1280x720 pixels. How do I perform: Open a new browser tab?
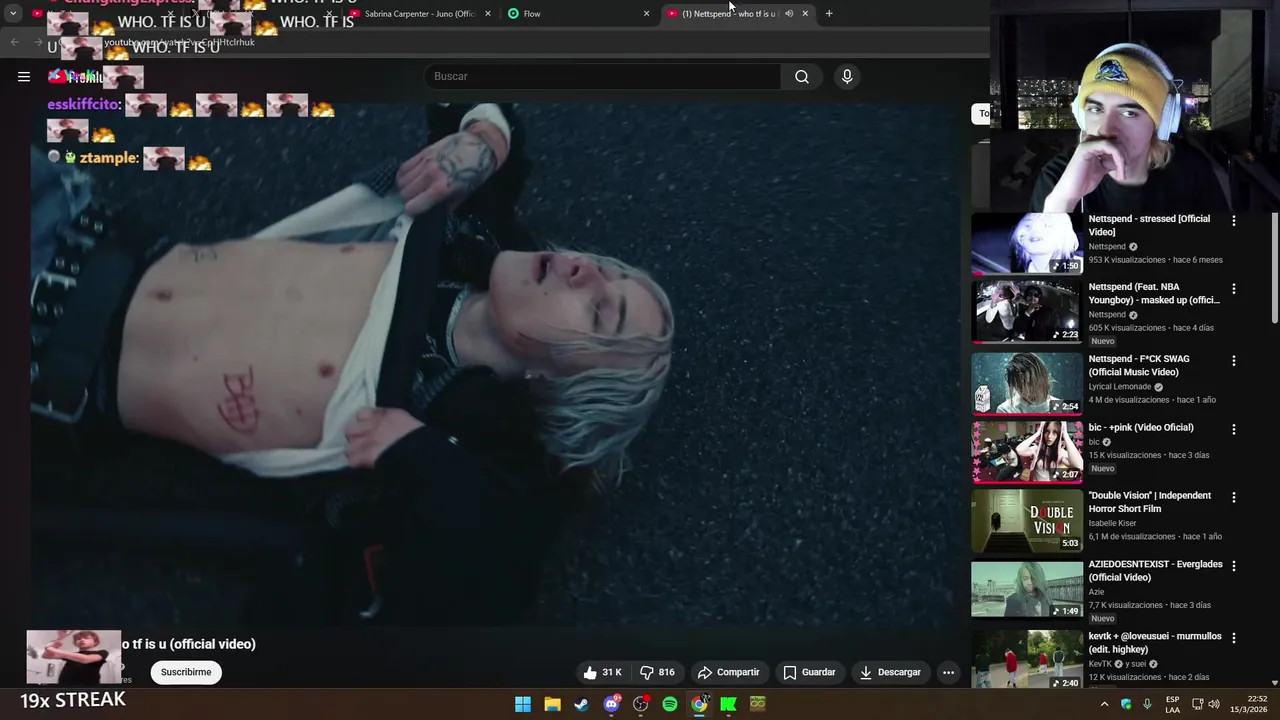pyautogui.click(x=829, y=14)
